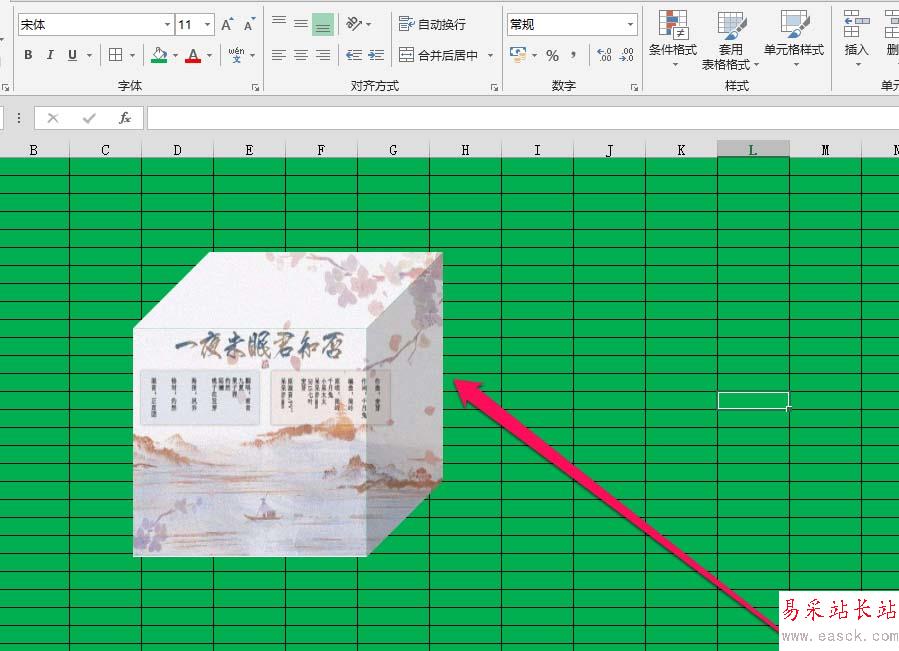Align text to middle vertically
This screenshot has height=651, width=899.
(300, 24)
